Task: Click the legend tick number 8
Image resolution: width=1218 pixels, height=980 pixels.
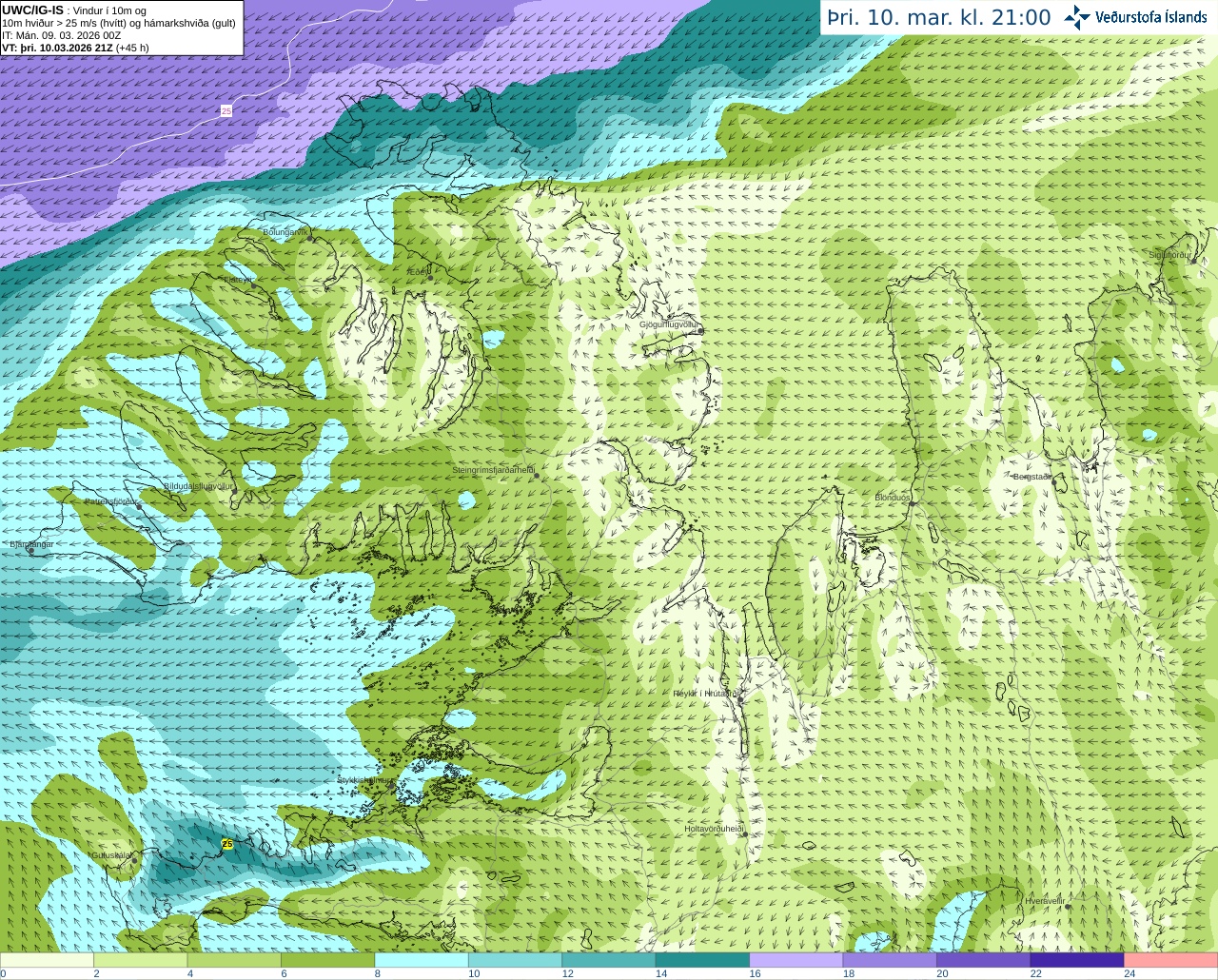Action: click(378, 973)
